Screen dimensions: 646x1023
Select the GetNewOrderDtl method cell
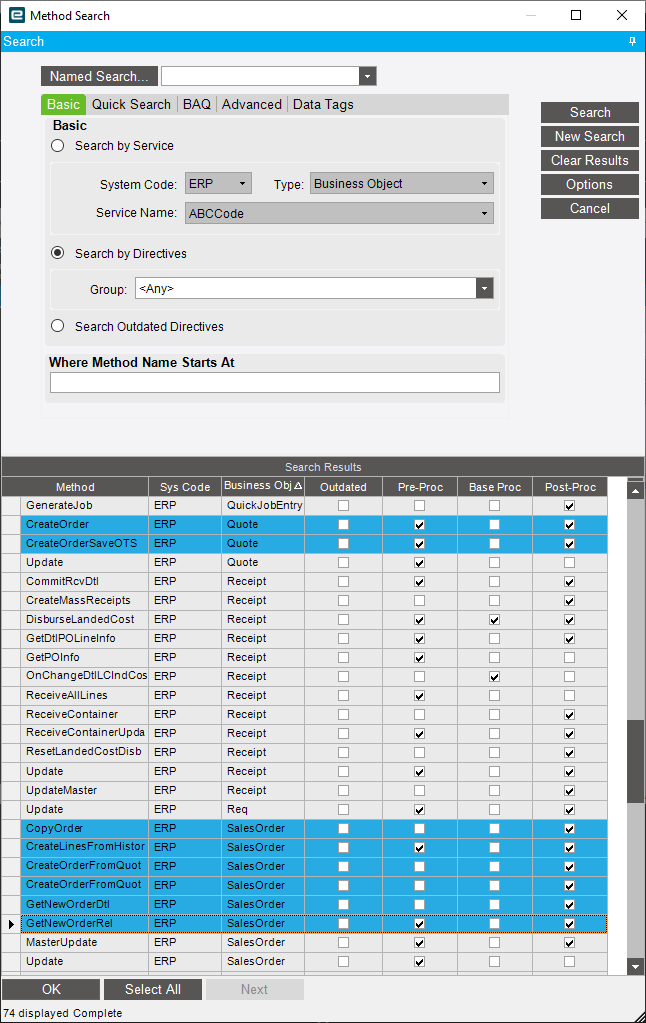pyautogui.click(x=85, y=904)
